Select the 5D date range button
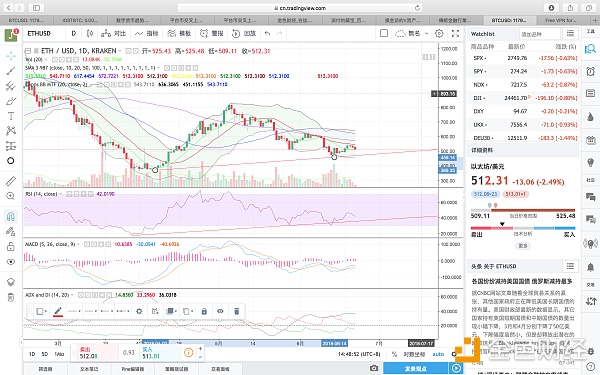 pos(45,354)
